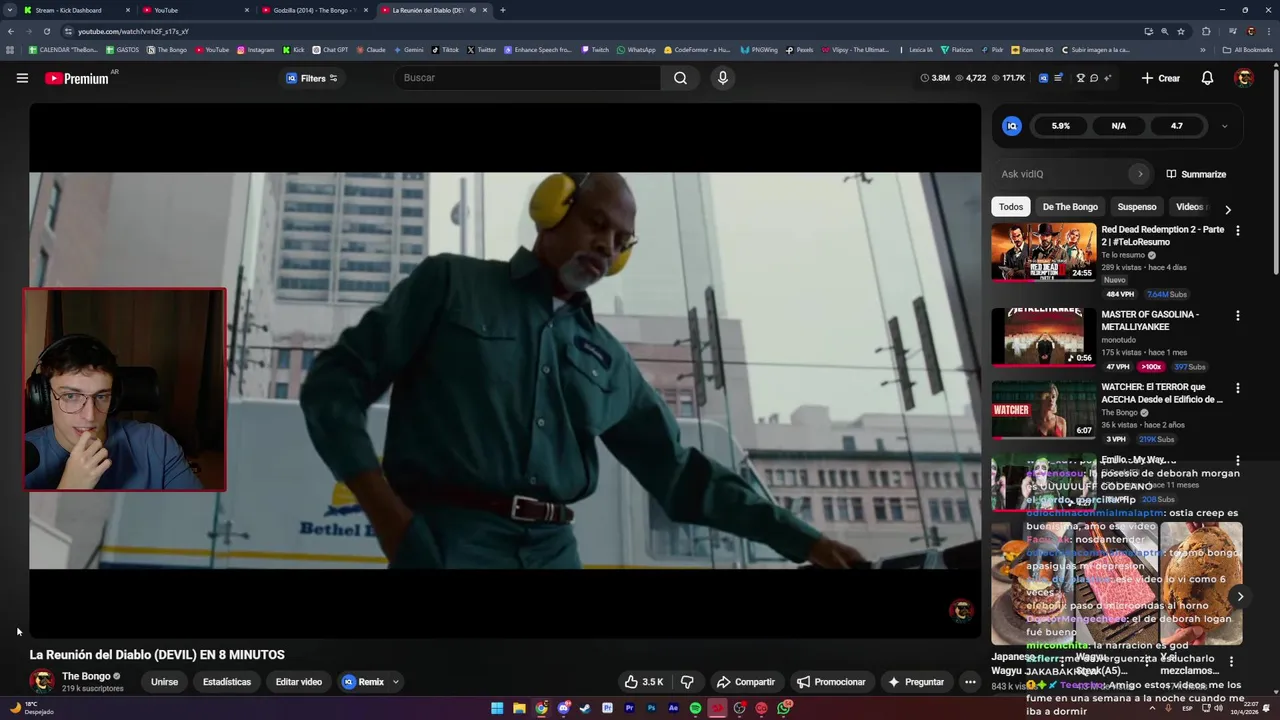Click the blue vidIQ logo in the score panel
Viewport: 1280px width, 720px height.
click(1012, 126)
